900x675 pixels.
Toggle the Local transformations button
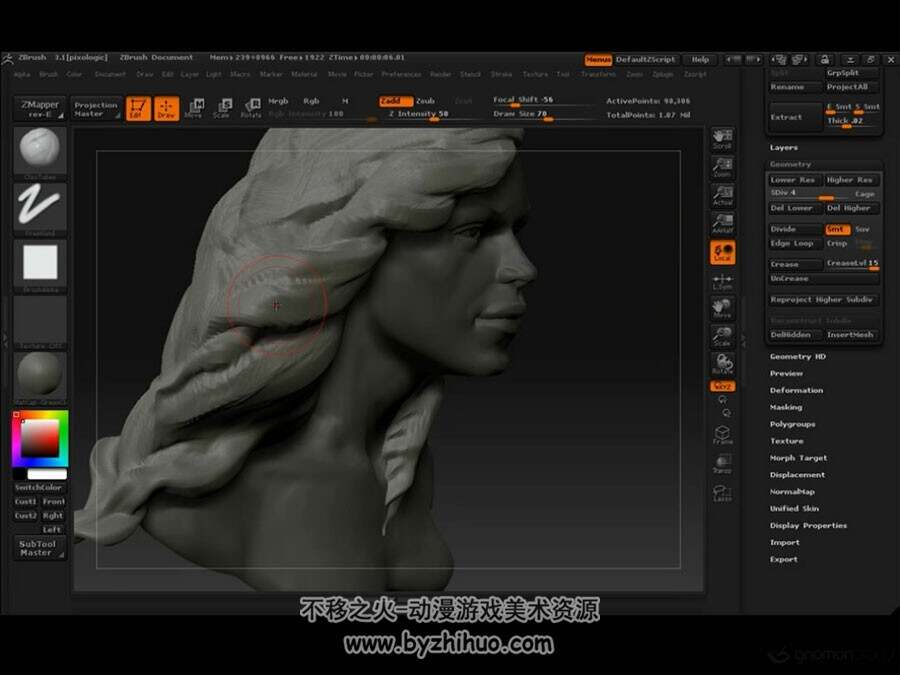(723, 252)
